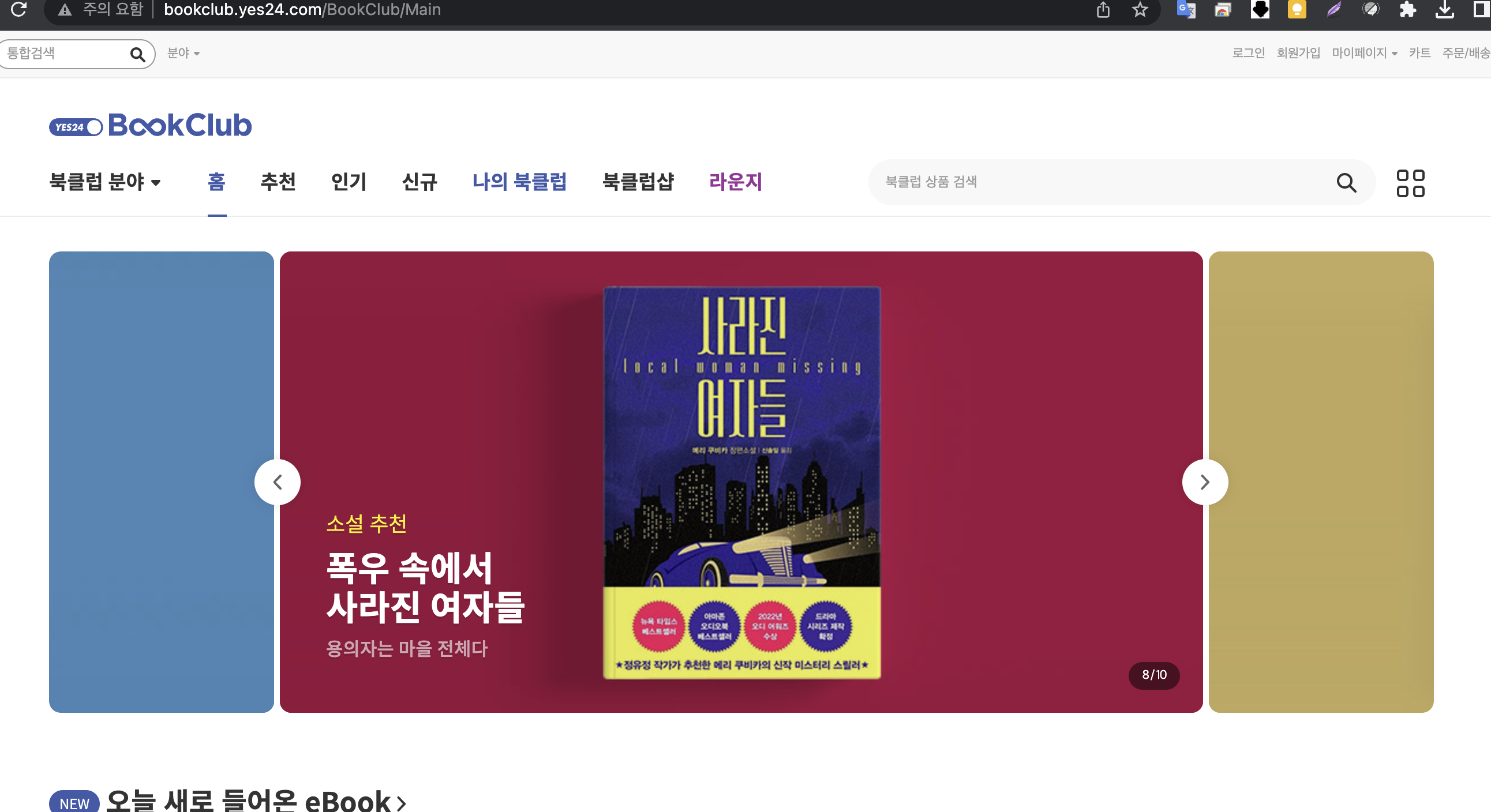Open the 마이페이지 dropdown menu
The height and width of the screenshot is (812, 1491).
coord(1363,53)
